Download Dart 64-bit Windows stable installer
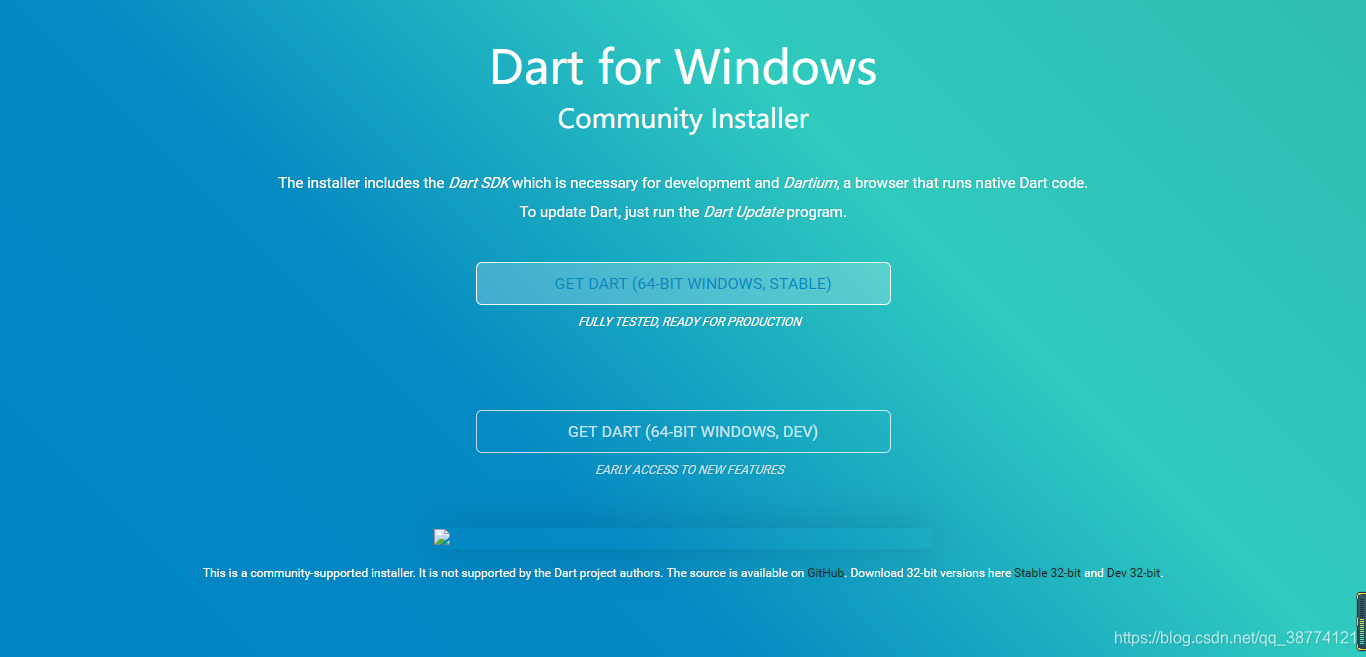 (x=683, y=283)
